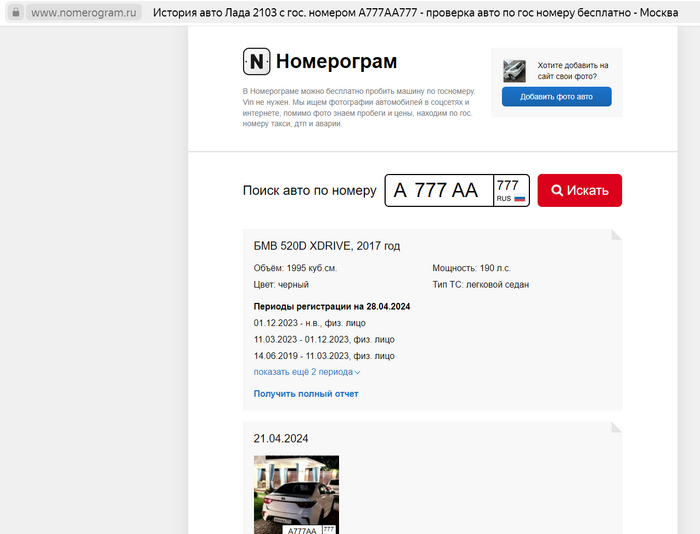Click the Хотите добавить на сайт свои фото text
700x534 pixels.
click(x=573, y=71)
